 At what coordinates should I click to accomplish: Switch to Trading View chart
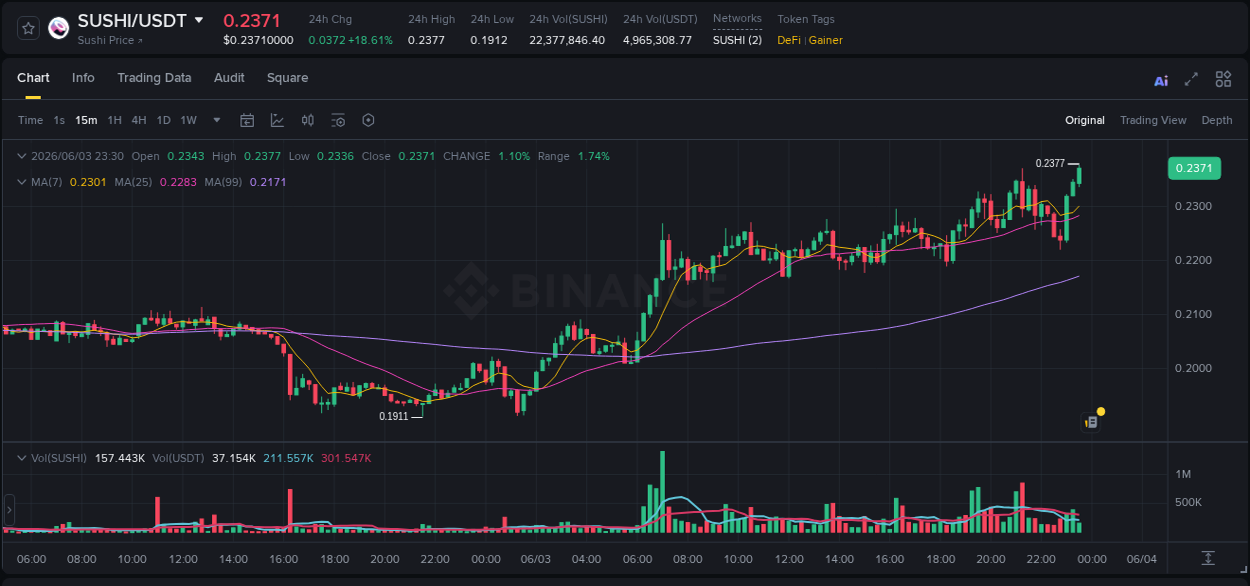tap(1153, 120)
